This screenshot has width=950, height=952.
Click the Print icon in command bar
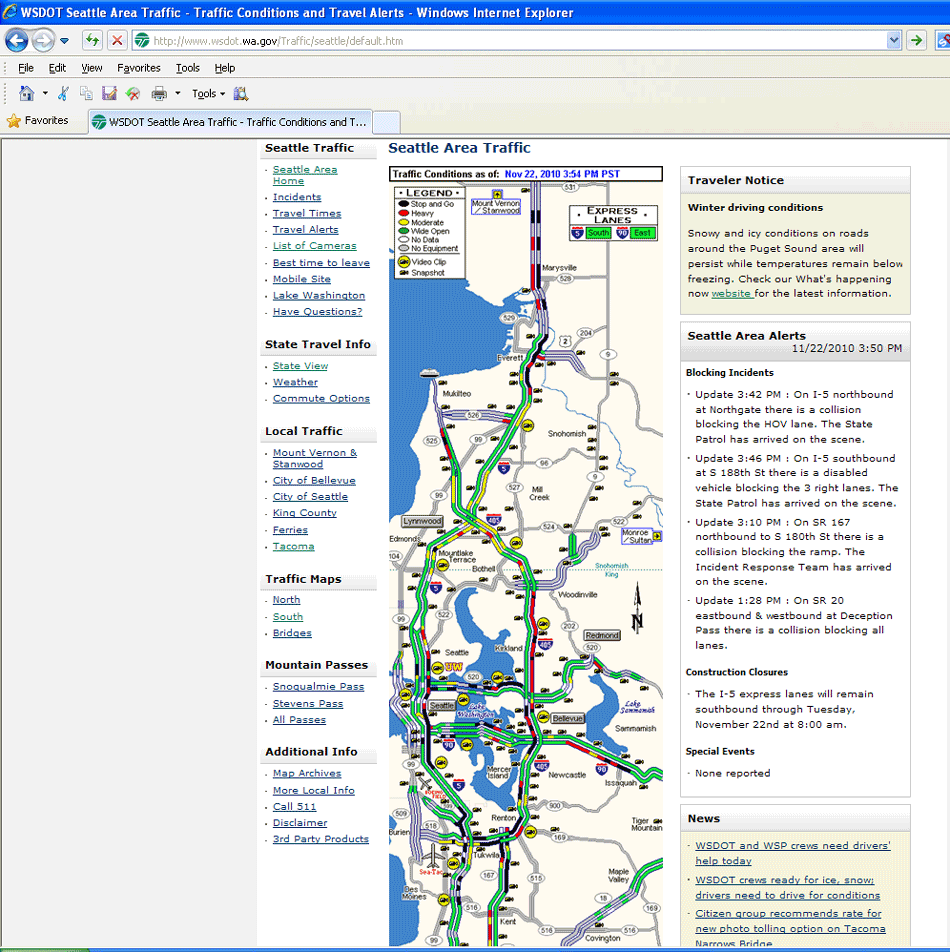click(x=159, y=93)
